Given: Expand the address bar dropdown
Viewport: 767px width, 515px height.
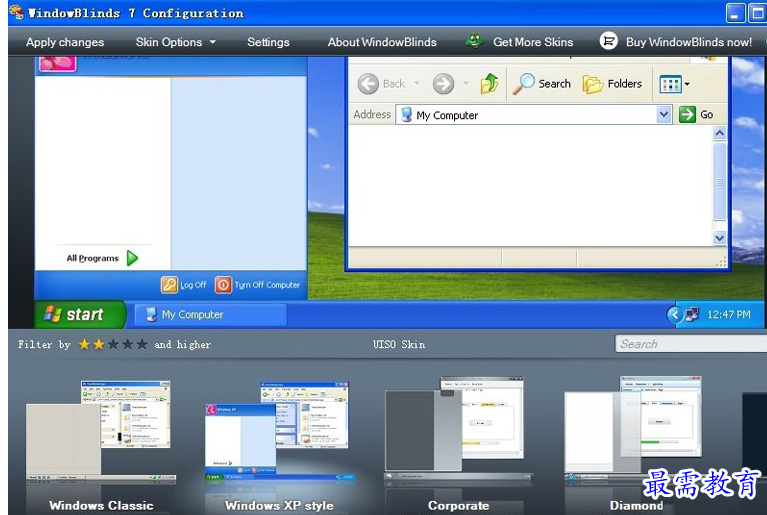Looking at the screenshot, I should (663, 115).
